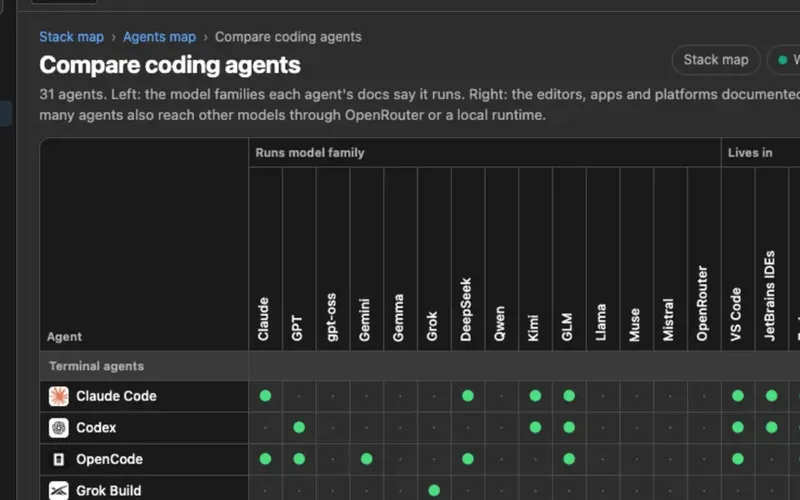This screenshot has width=800, height=500.
Task: Click the Codex agent icon
Action: click(x=59, y=428)
